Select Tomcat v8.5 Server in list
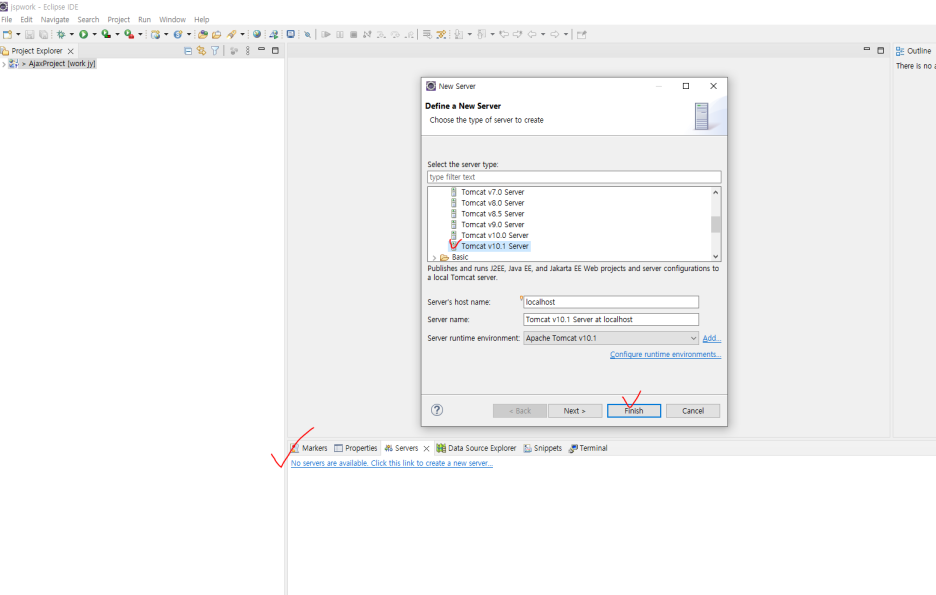 [x=492, y=214]
